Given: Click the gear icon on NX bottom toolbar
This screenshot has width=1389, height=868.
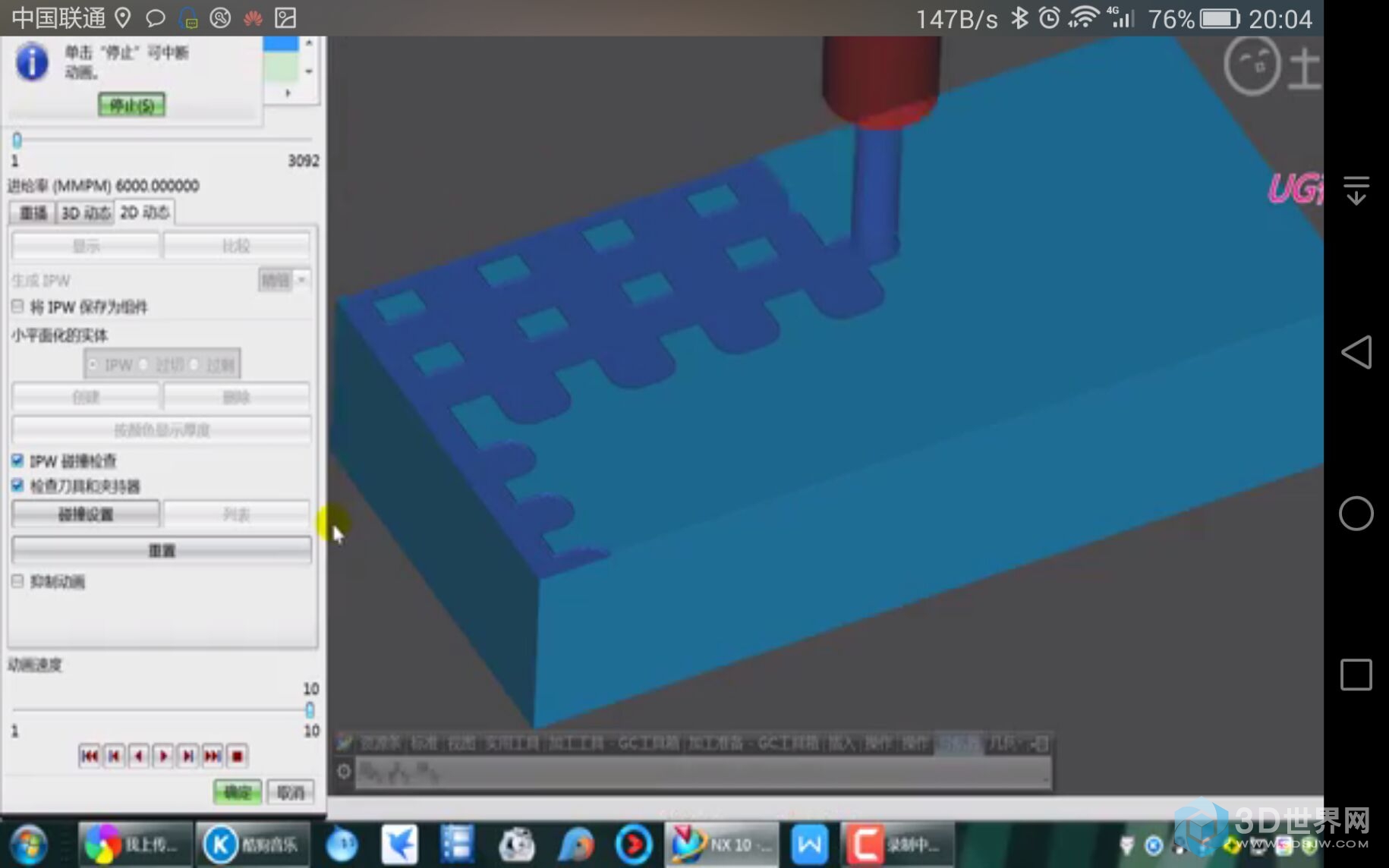Looking at the screenshot, I should [344, 772].
